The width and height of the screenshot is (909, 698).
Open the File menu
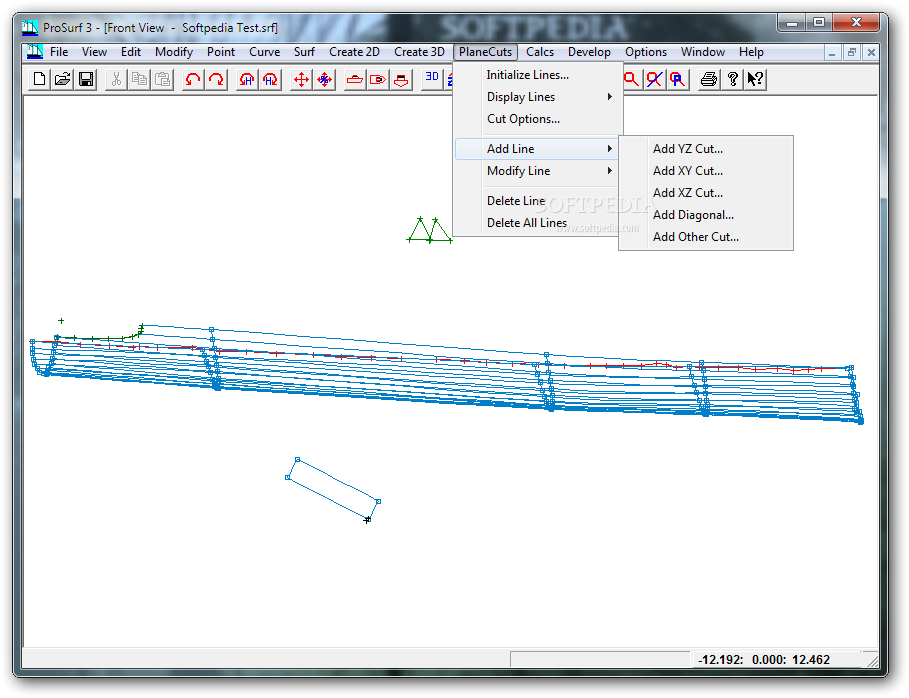(x=59, y=52)
